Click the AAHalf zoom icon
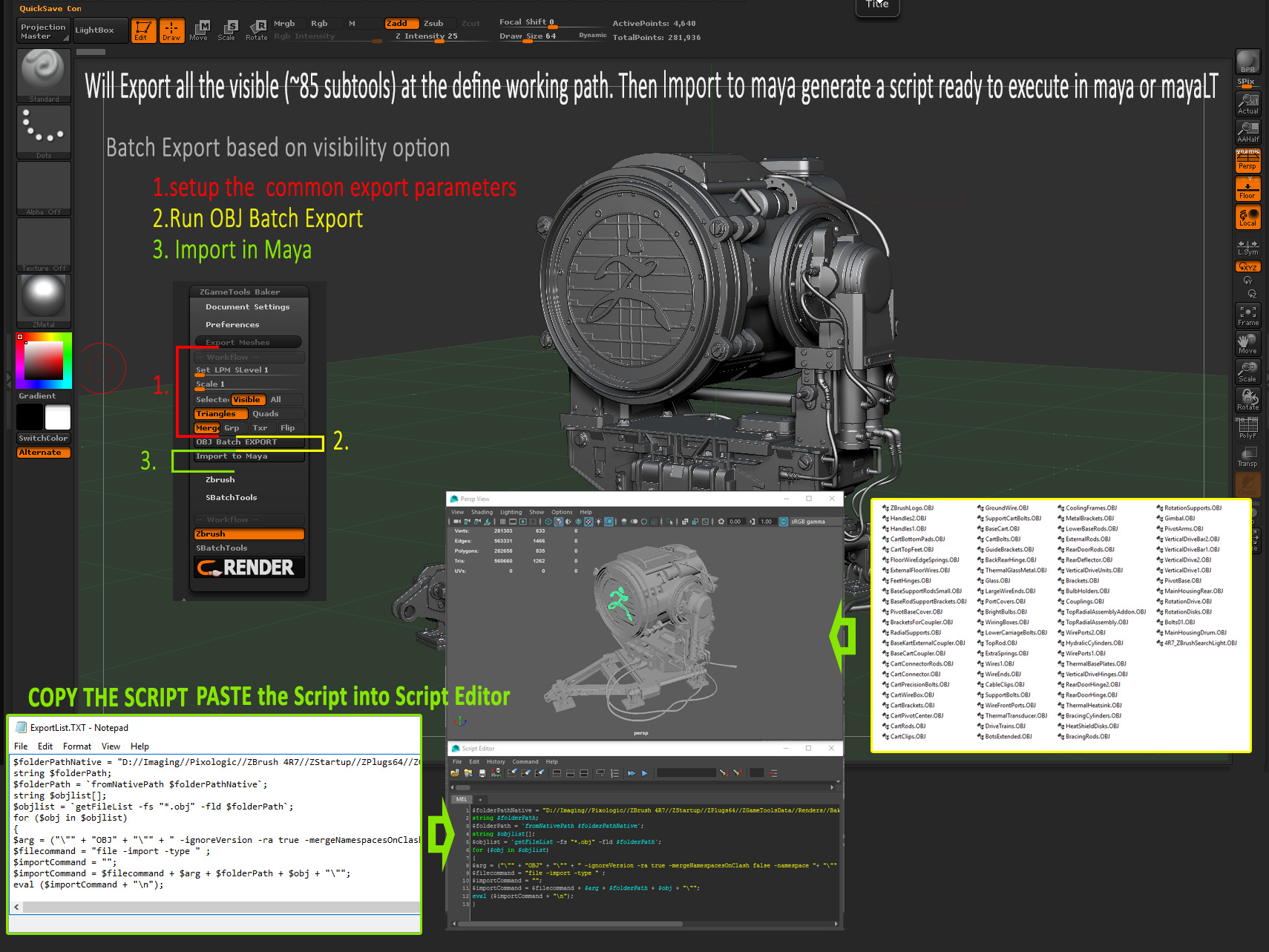The height and width of the screenshot is (952, 1269). click(x=1247, y=132)
